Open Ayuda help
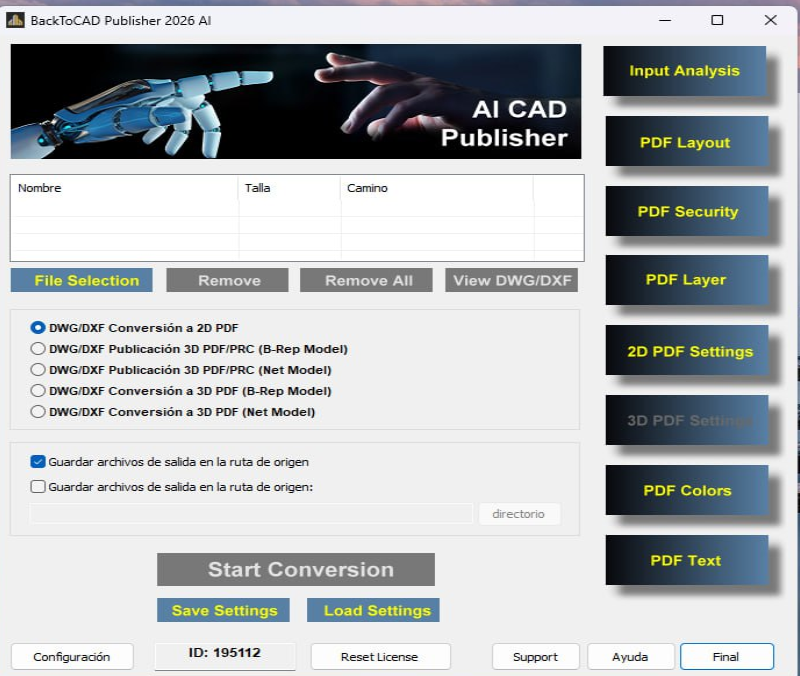 point(631,657)
